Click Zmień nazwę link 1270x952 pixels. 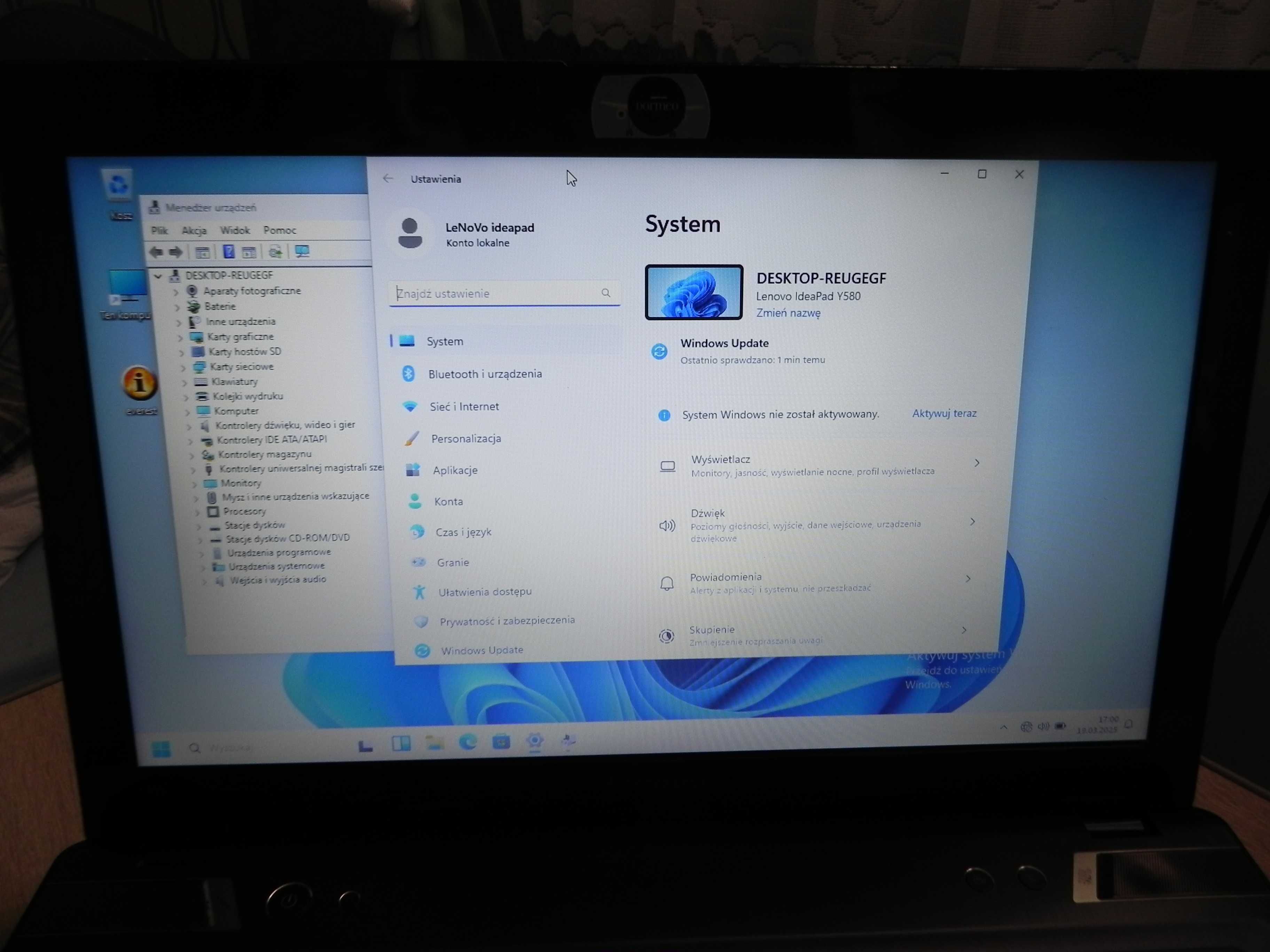788,313
